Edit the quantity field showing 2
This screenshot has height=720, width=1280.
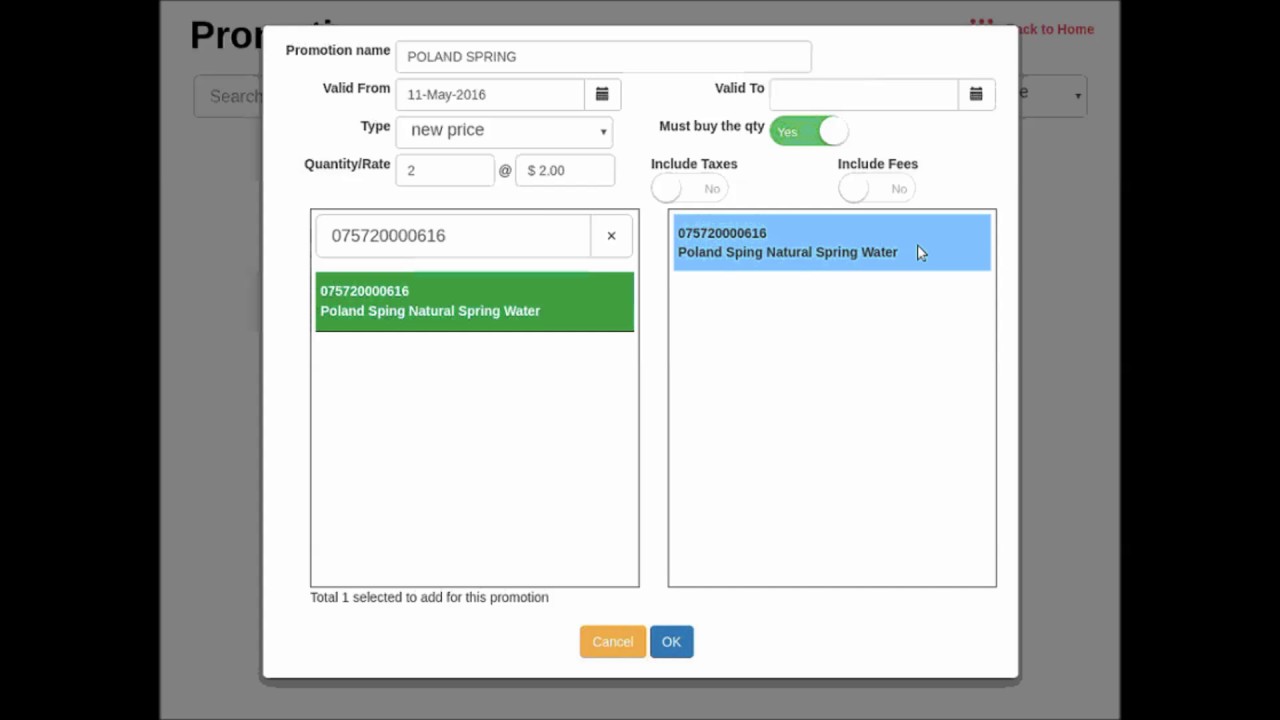[x=445, y=170]
